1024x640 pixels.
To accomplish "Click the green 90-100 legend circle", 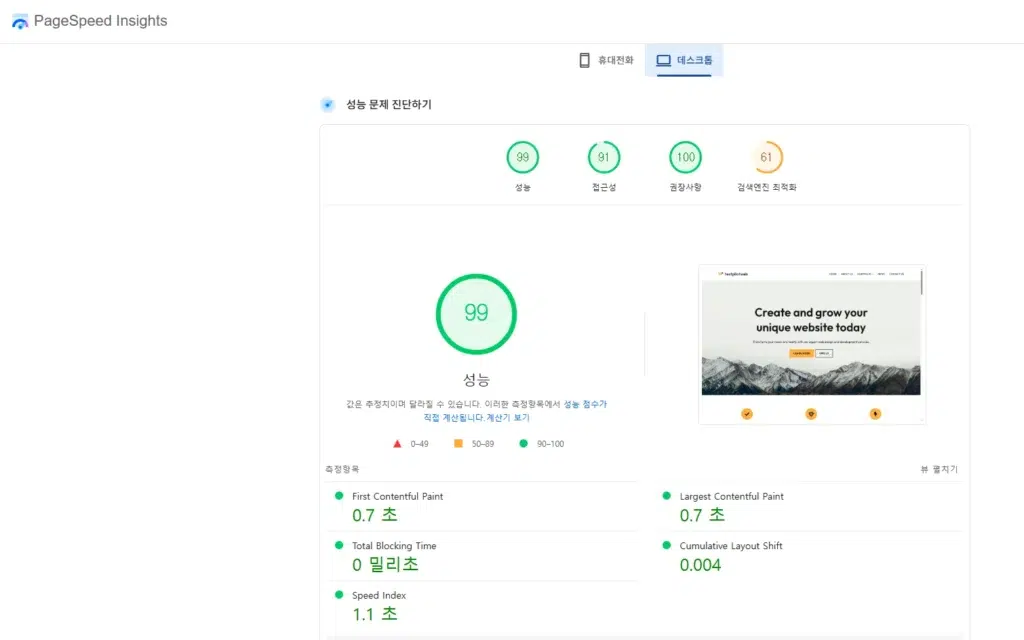I will (522, 443).
